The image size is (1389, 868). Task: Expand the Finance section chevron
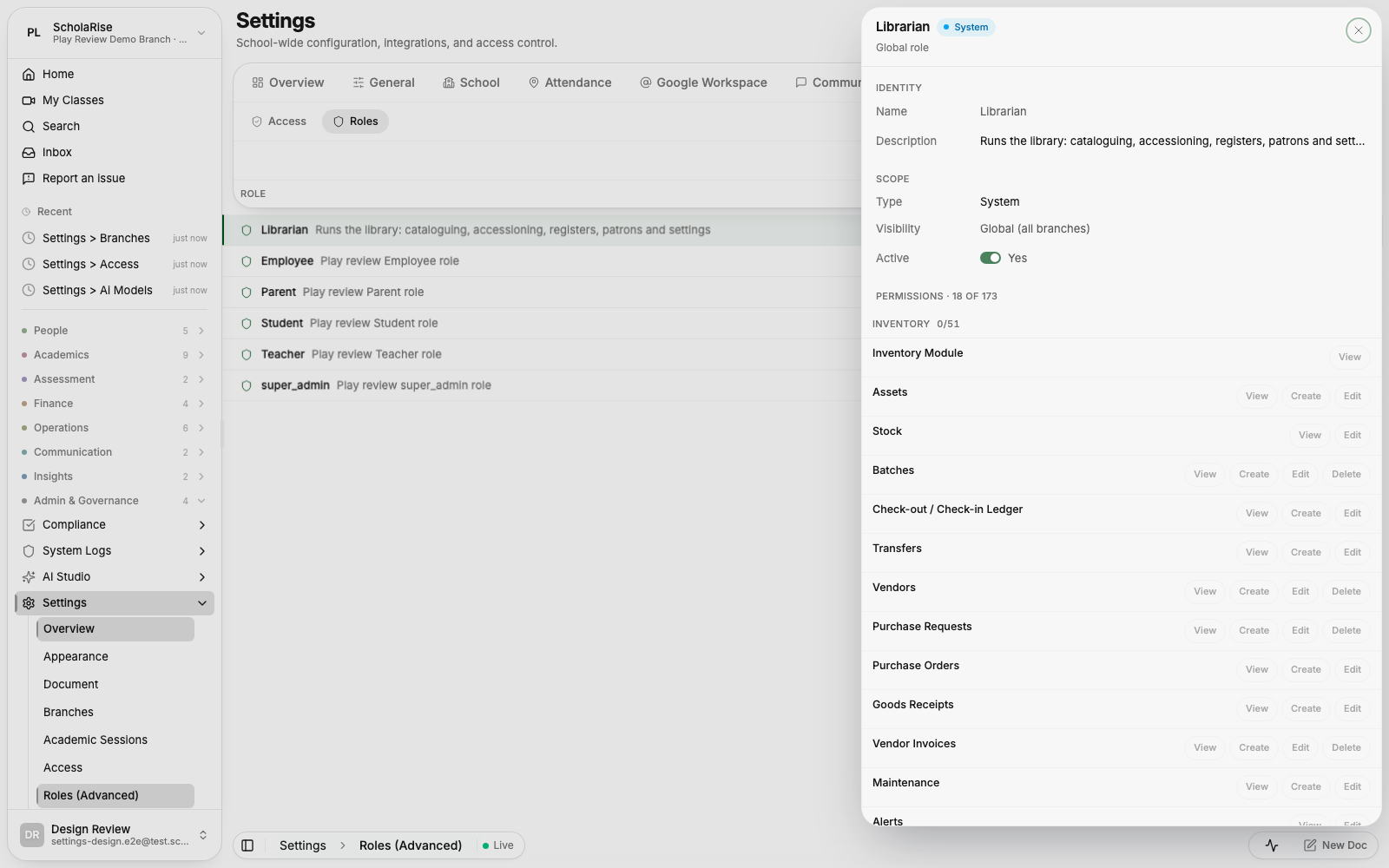[x=201, y=404]
